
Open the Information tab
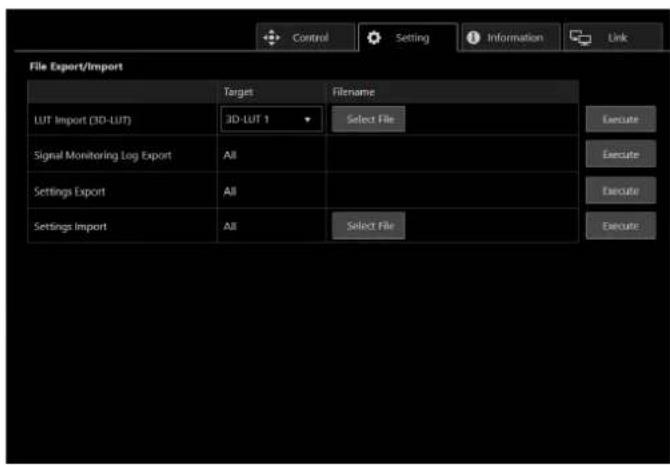511,38
